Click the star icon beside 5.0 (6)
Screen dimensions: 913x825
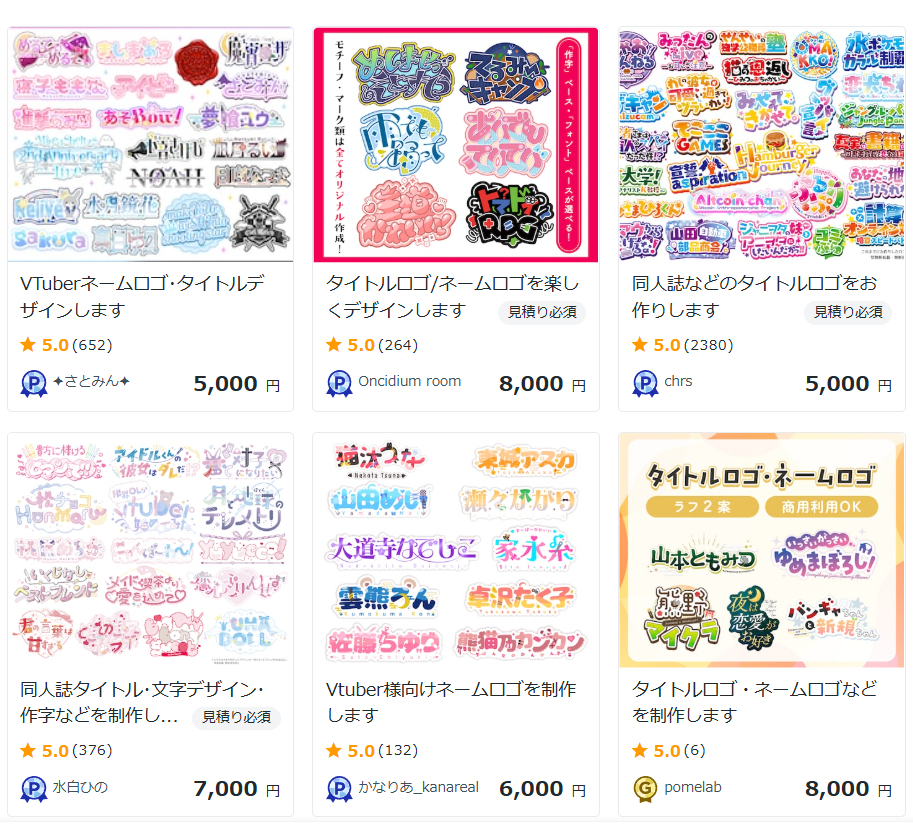(x=639, y=750)
